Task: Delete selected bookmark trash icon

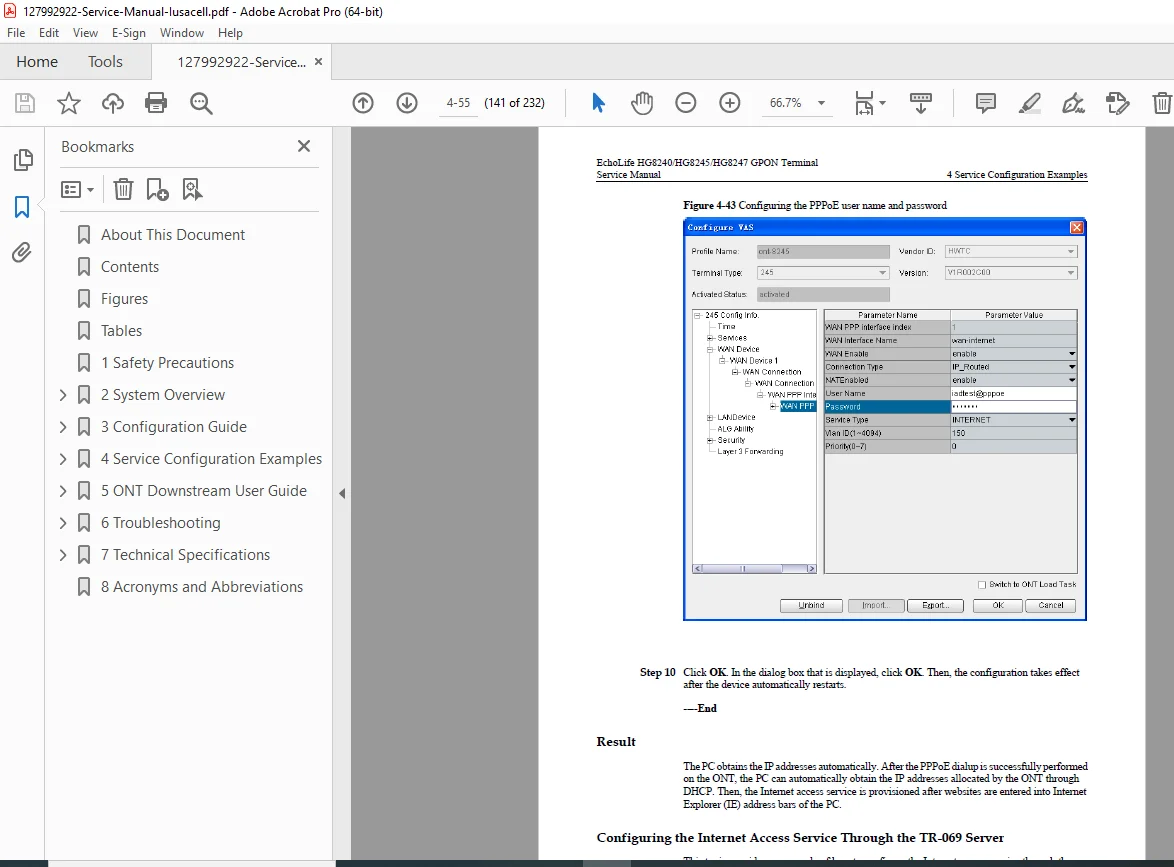Action: coord(123,189)
